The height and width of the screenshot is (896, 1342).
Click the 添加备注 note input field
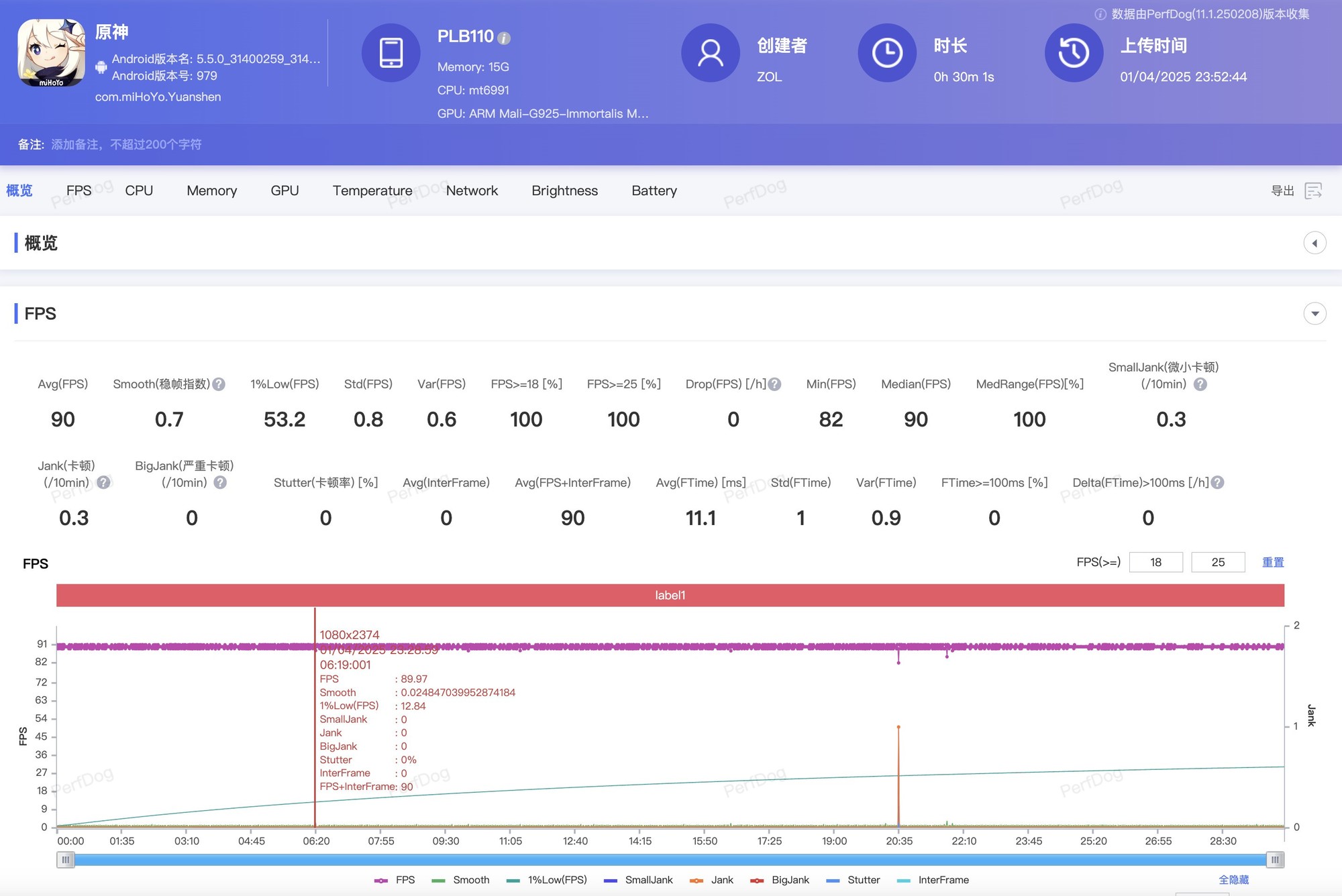pos(126,145)
